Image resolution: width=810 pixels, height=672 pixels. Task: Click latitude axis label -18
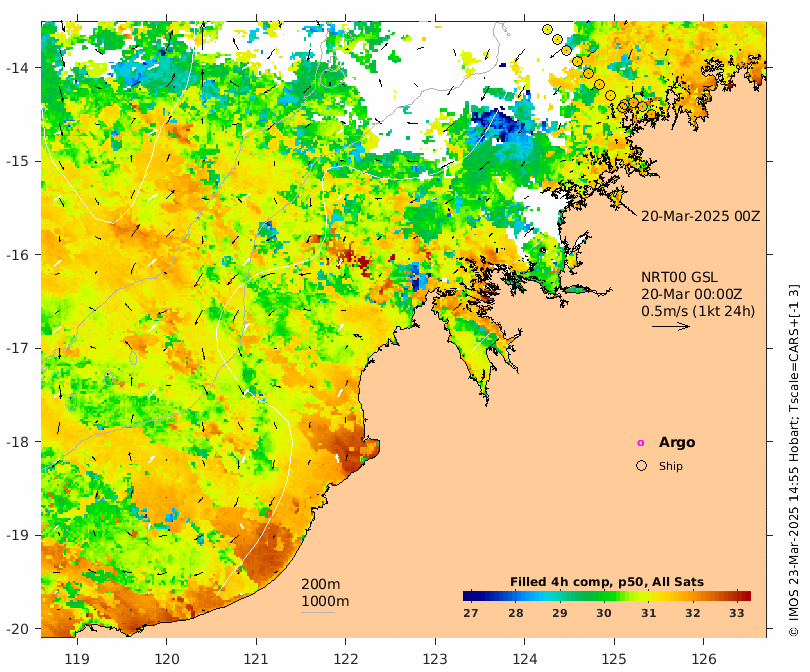pyautogui.click(x=18, y=442)
